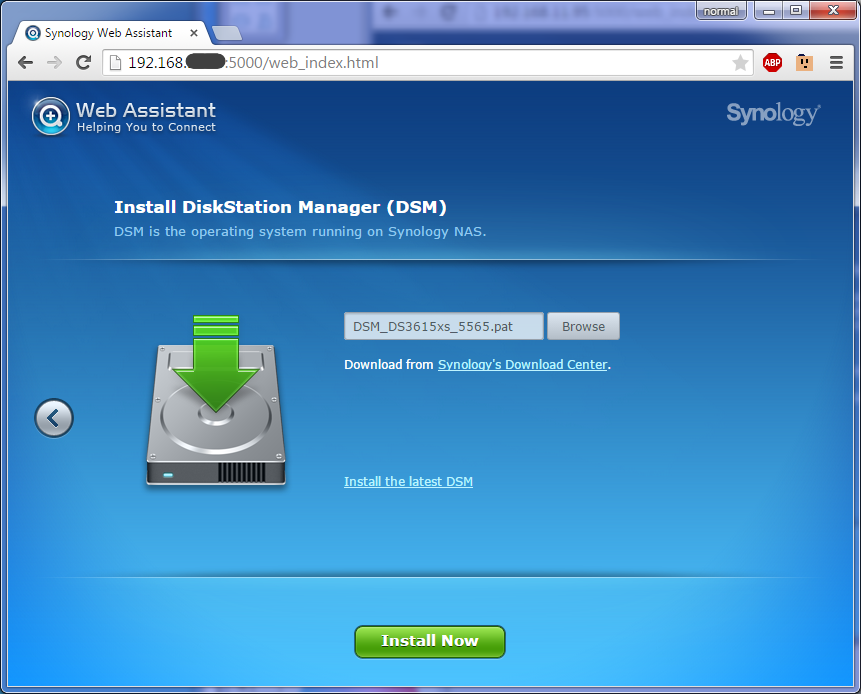Click the Synology brand logo
Screen dimensions: 861x694
point(773,114)
